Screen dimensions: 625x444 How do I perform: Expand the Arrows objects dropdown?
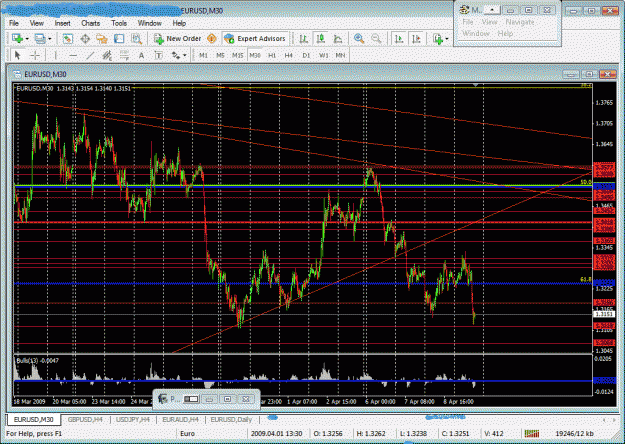tap(185, 56)
